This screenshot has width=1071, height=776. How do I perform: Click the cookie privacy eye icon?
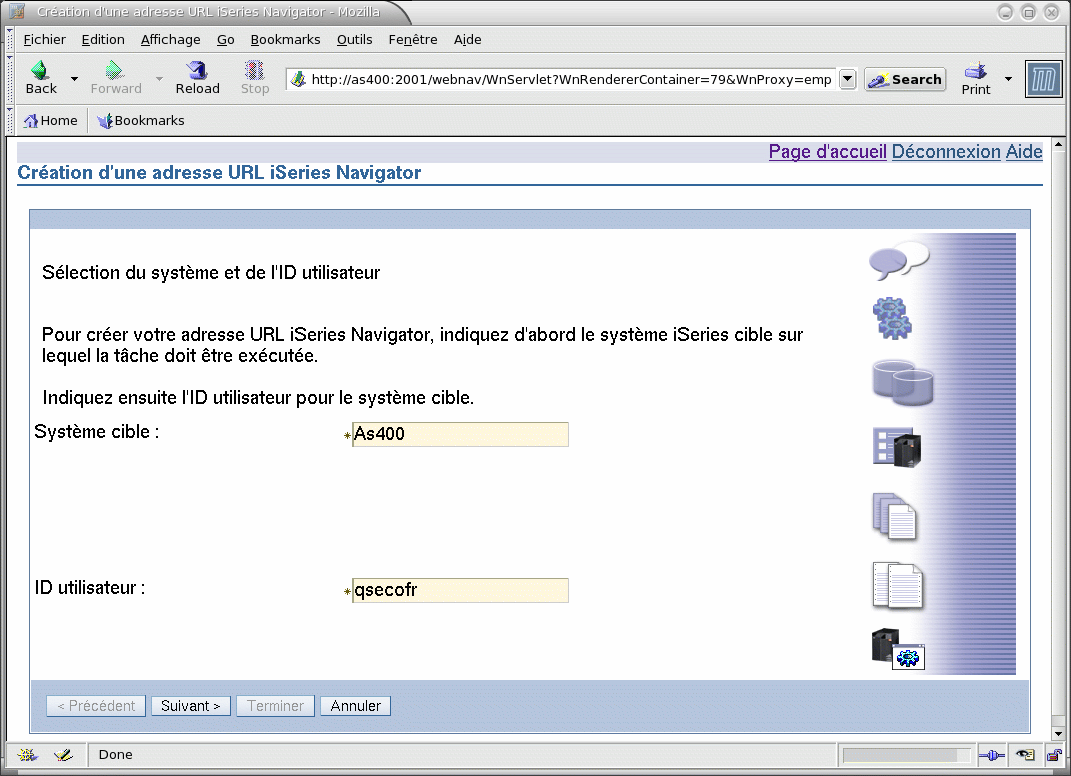coord(1025,755)
